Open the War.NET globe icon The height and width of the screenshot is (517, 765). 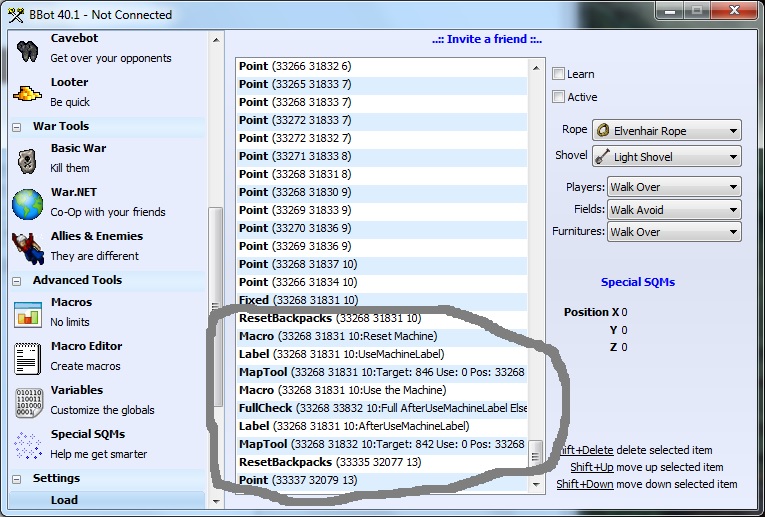tap(27, 203)
